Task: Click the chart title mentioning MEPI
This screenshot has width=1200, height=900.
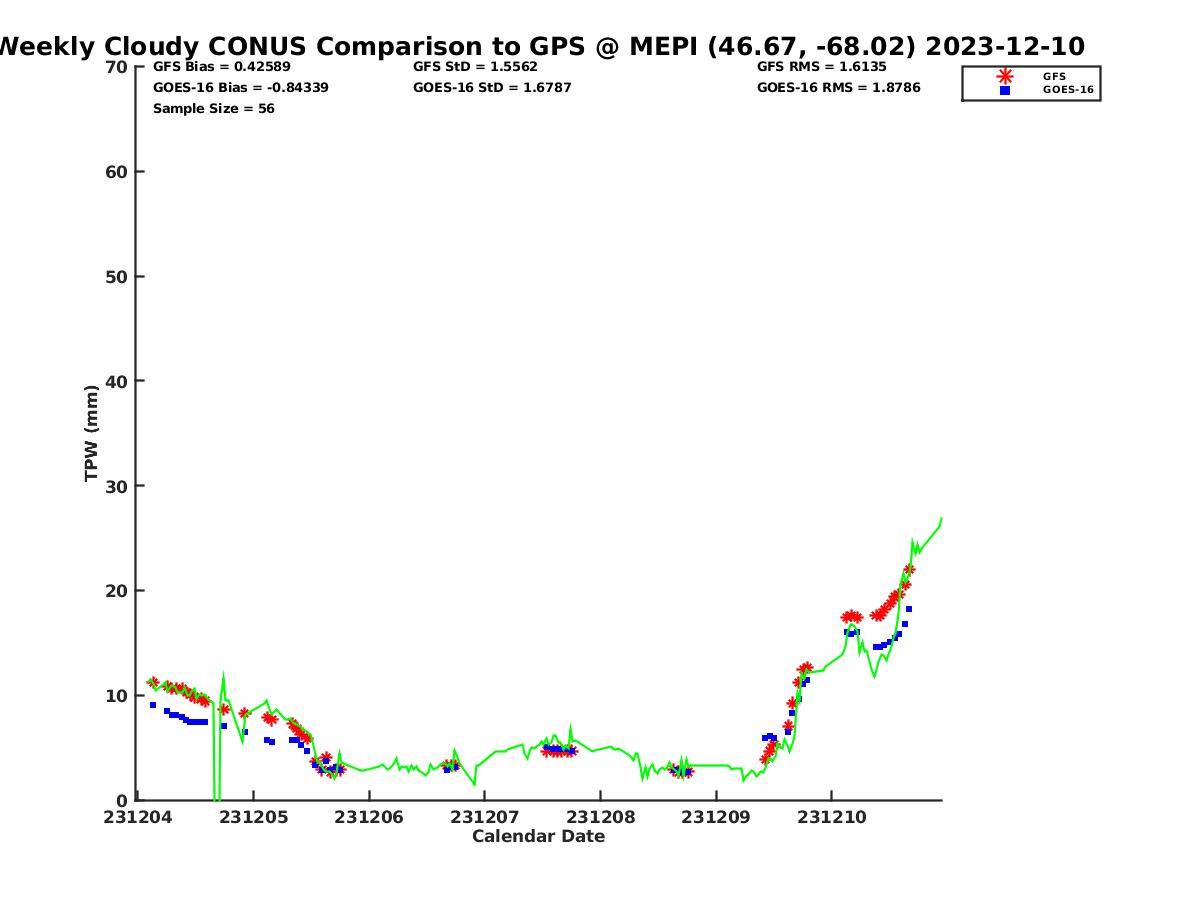Action: 540,46
